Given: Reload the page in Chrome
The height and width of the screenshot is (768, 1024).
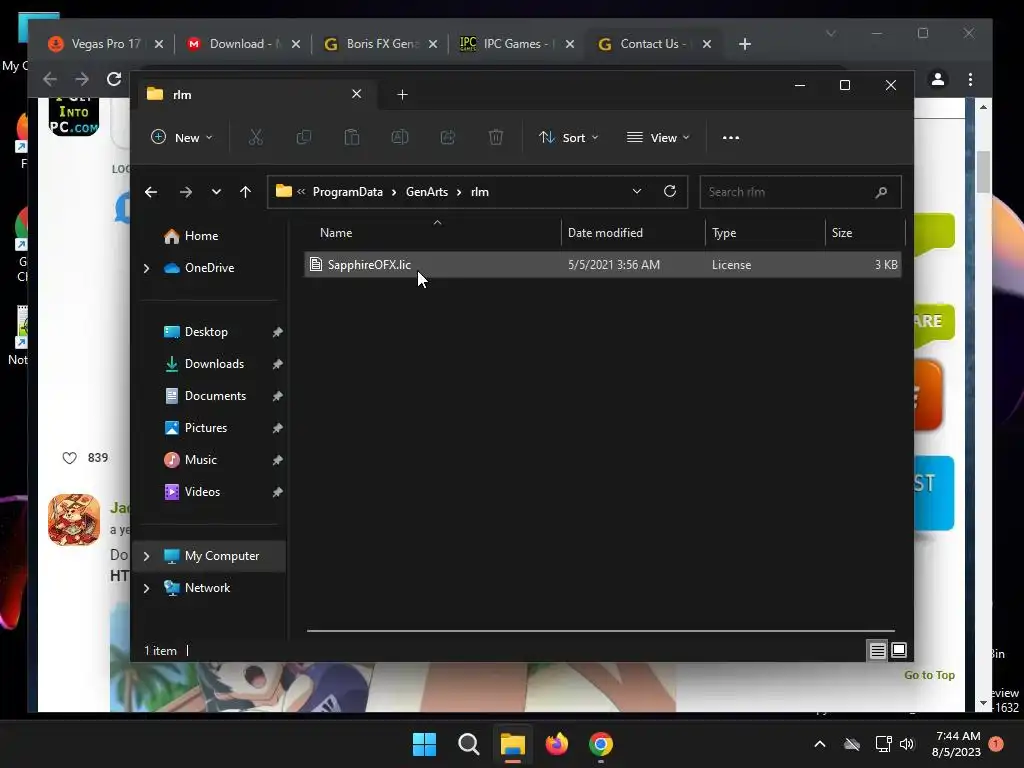Looking at the screenshot, I should point(114,80).
